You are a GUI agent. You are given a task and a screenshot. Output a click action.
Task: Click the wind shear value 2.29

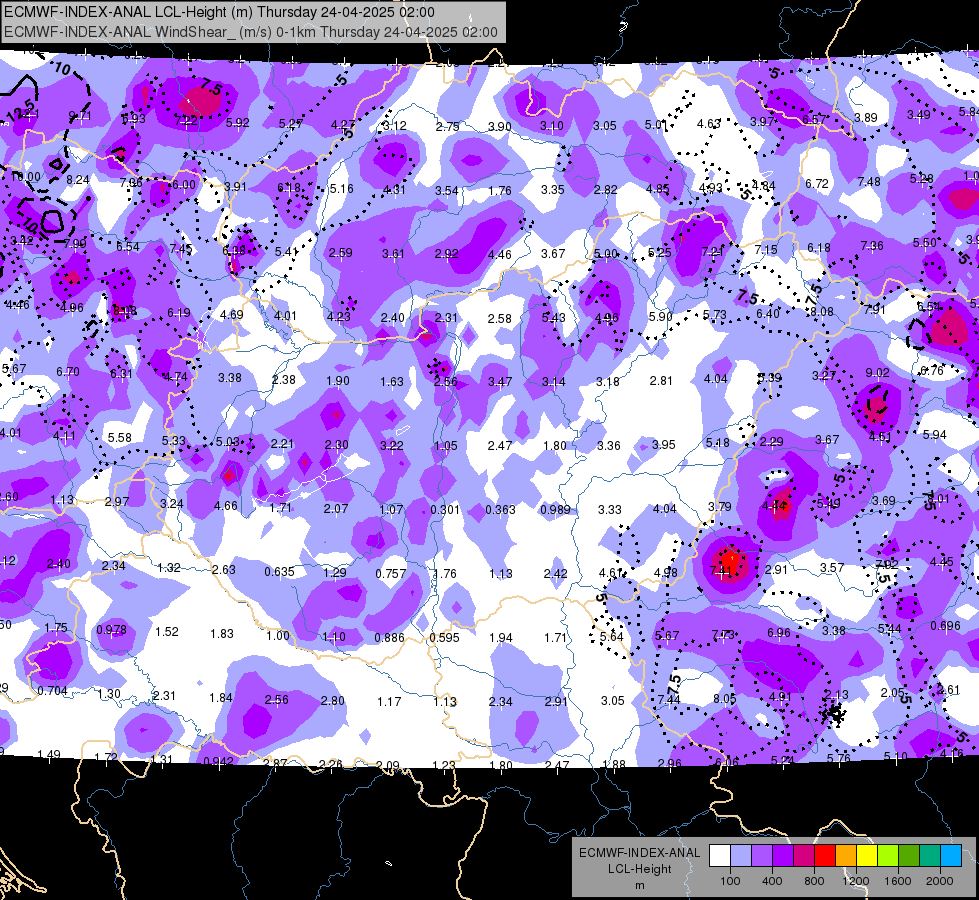[771, 442]
